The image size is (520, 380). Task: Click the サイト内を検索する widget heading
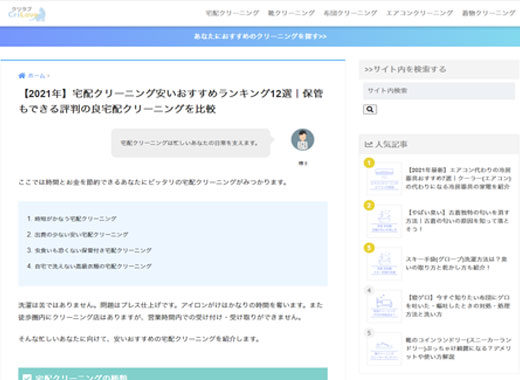coord(405,69)
